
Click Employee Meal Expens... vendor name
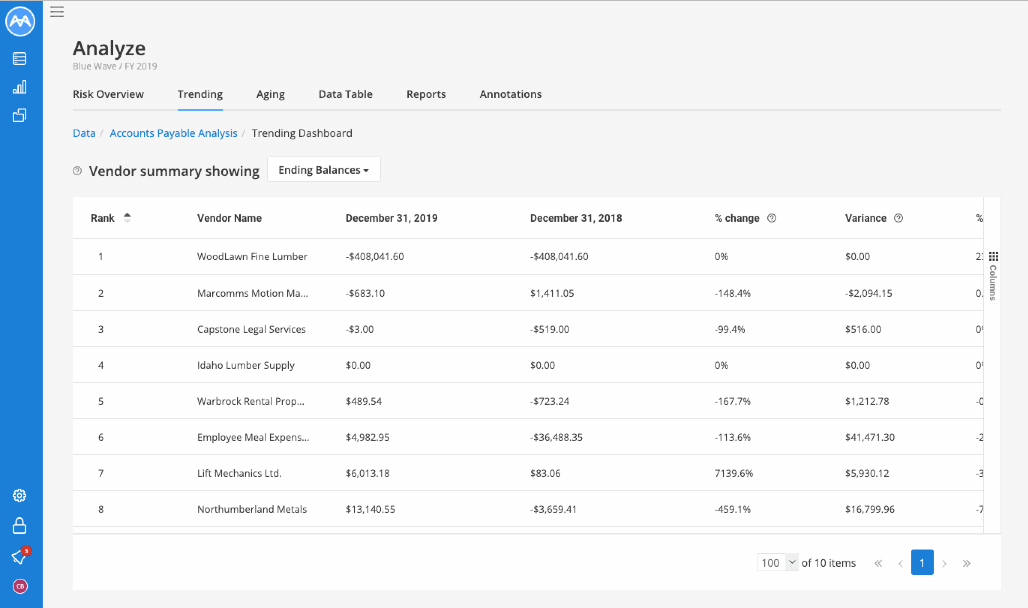point(253,437)
